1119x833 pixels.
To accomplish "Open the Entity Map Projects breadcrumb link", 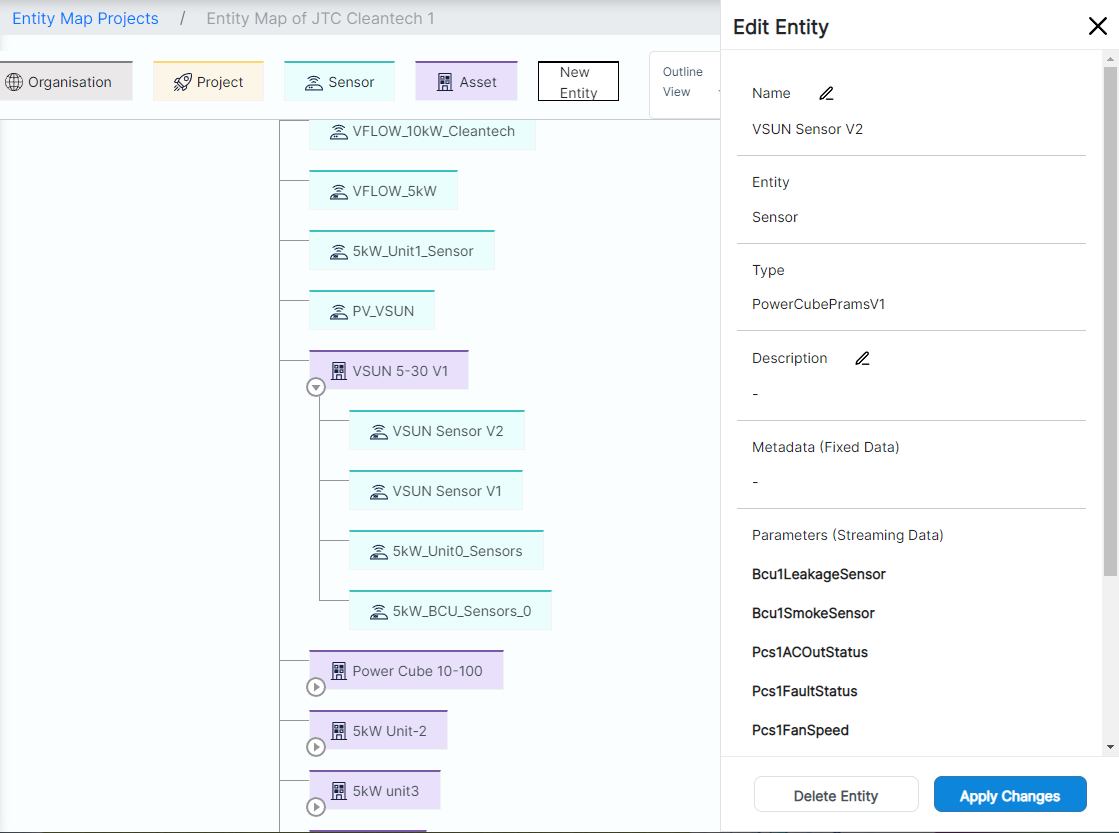I will pos(85,18).
